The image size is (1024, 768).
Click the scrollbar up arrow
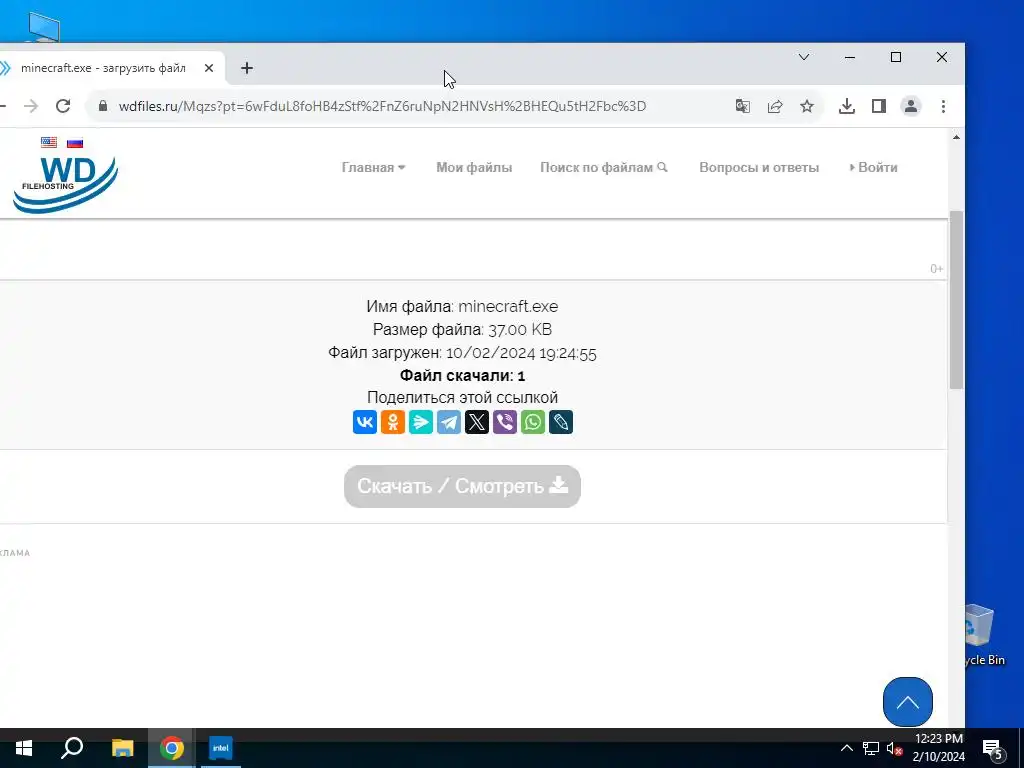(956, 137)
